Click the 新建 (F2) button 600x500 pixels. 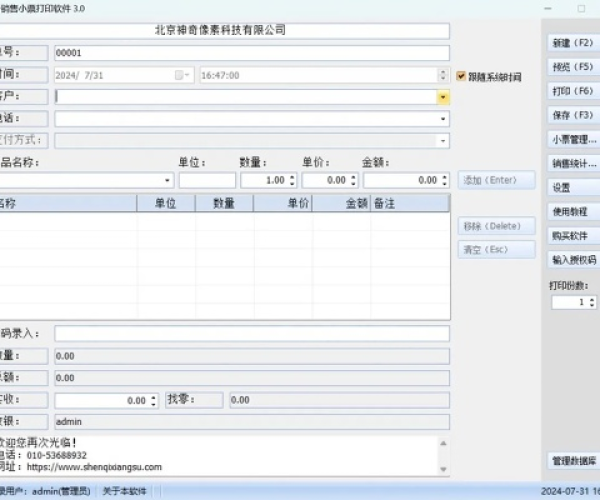574,43
